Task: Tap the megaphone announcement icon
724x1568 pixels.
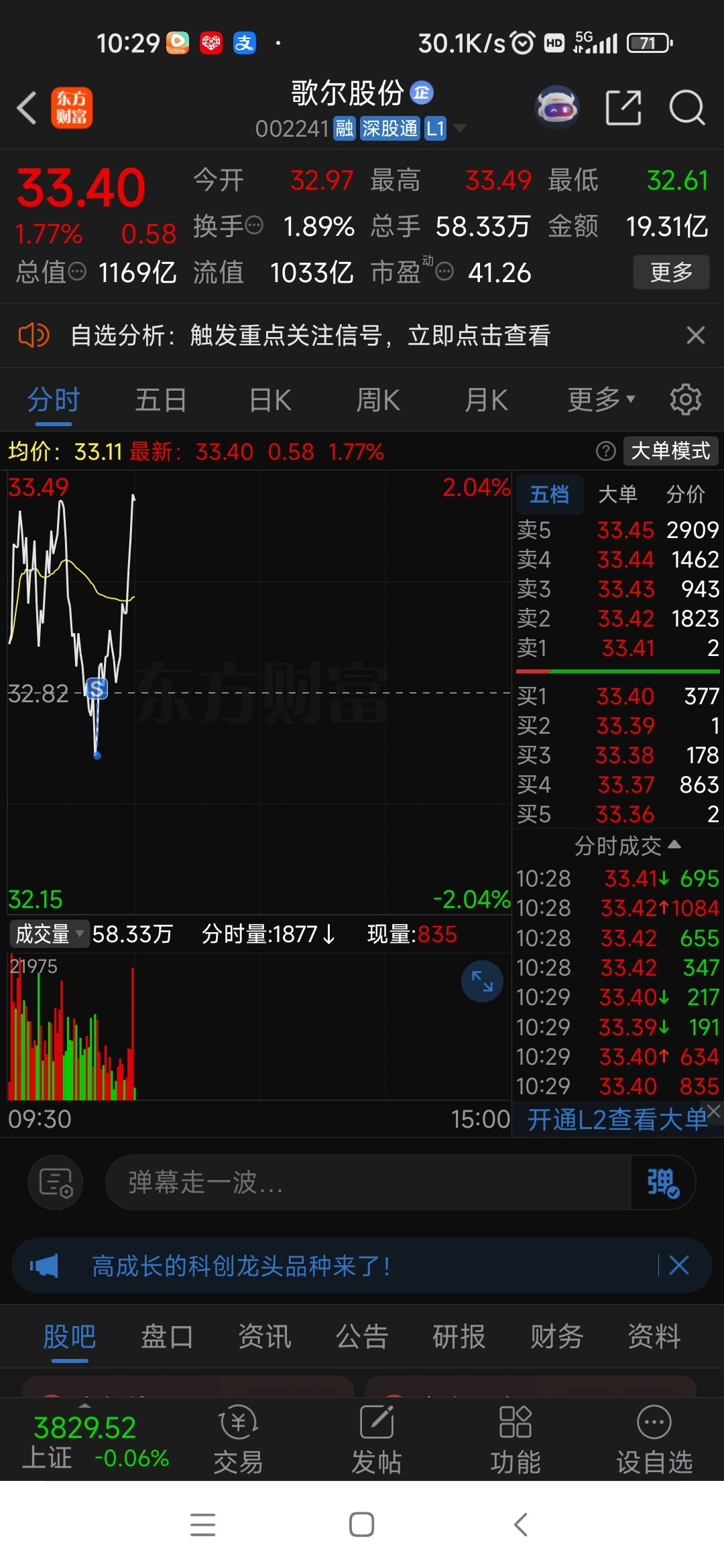Action: [x=44, y=1266]
